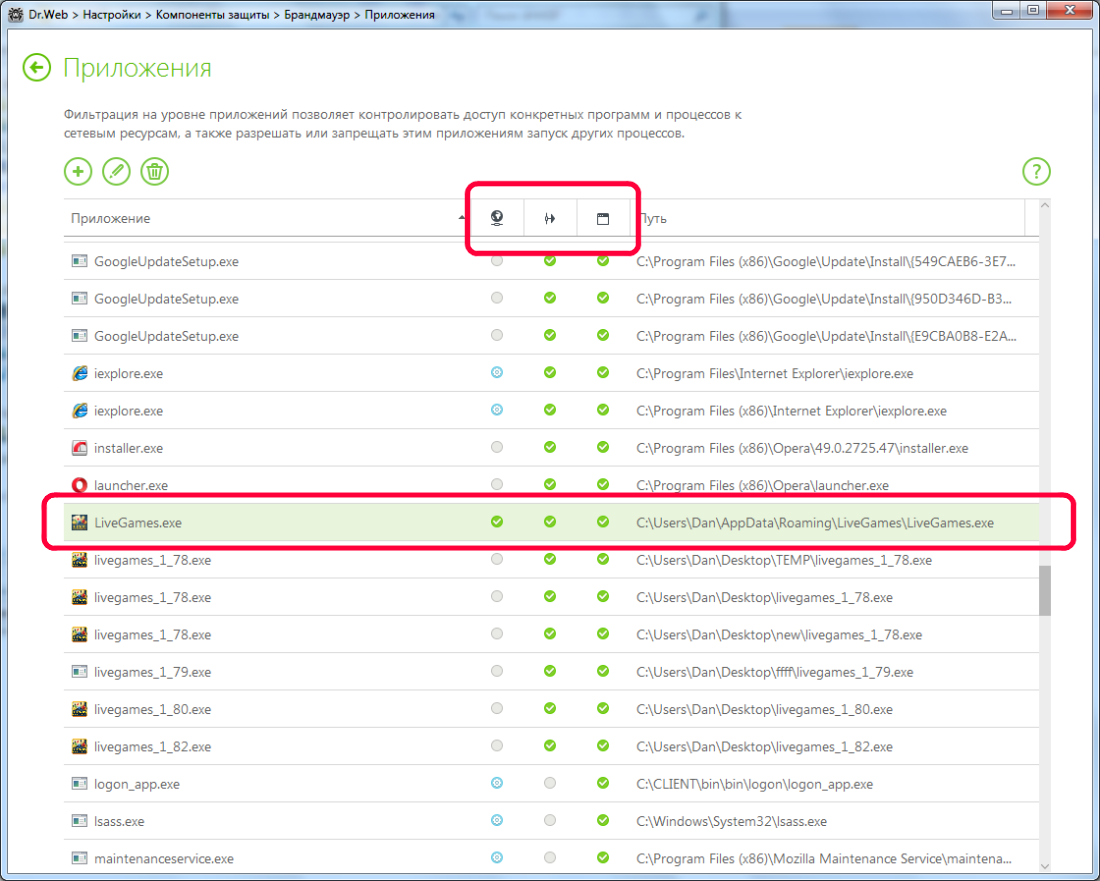Click the icon beside lsass.exe

[79, 821]
